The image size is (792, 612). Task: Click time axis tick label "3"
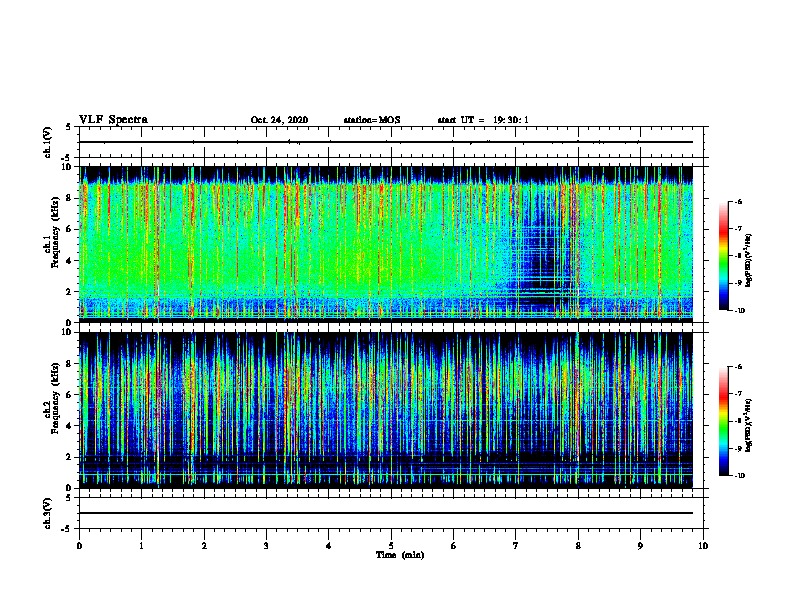pos(266,546)
